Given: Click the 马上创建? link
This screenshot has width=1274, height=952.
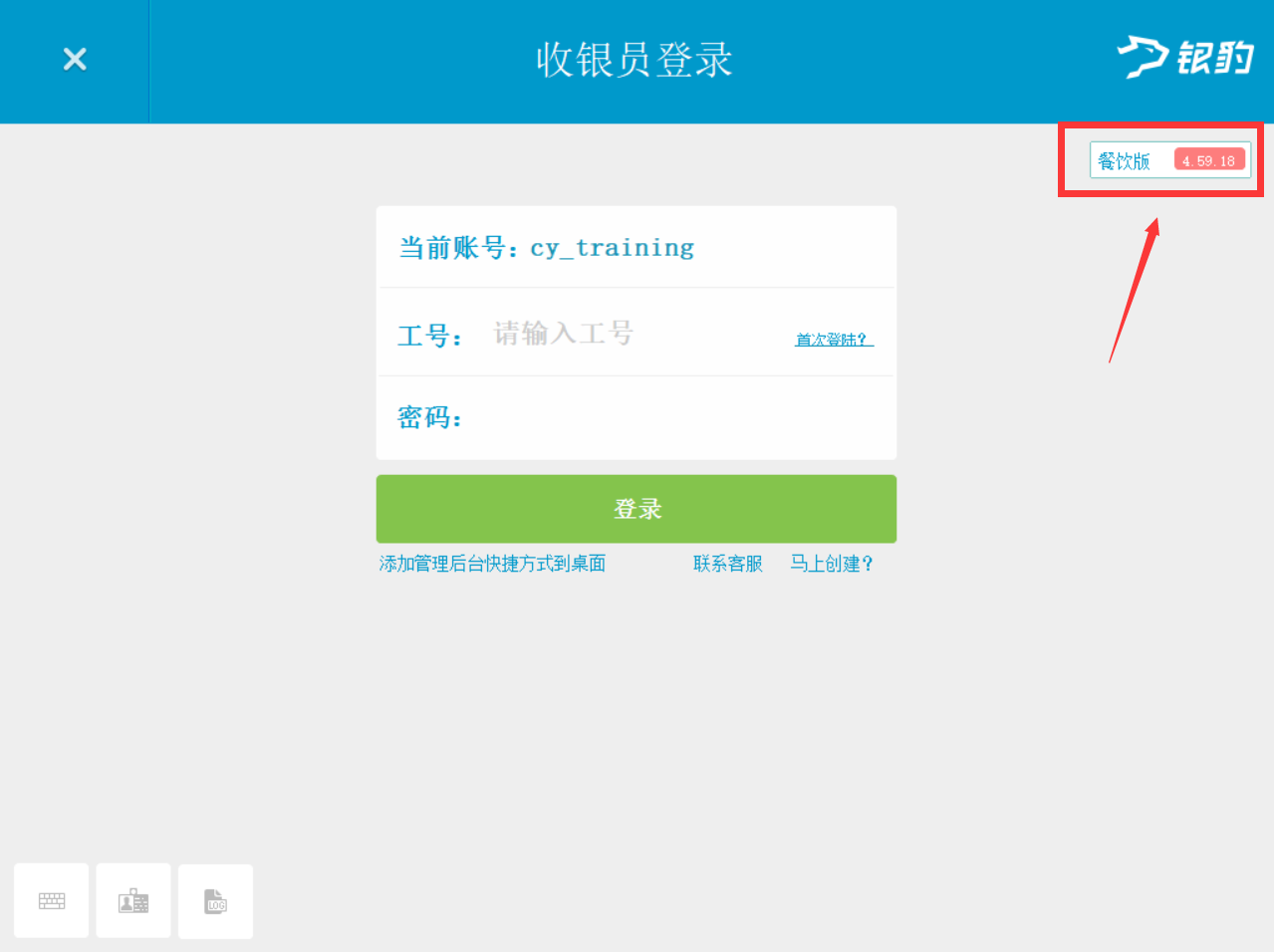Looking at the screenshot, I should (832, 564).
